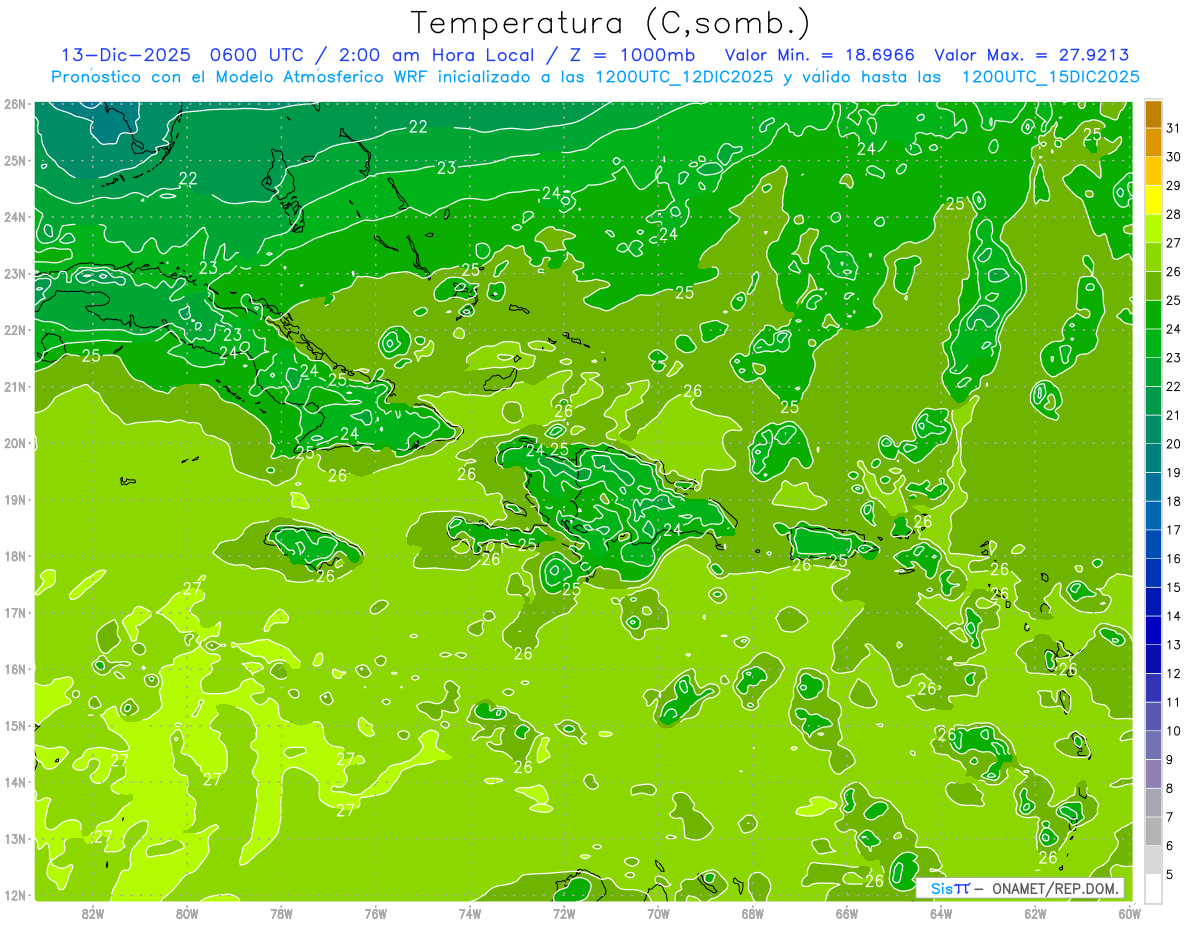
Task: Click the '26N' latitude axis label
Action: (x=14, y=104)
